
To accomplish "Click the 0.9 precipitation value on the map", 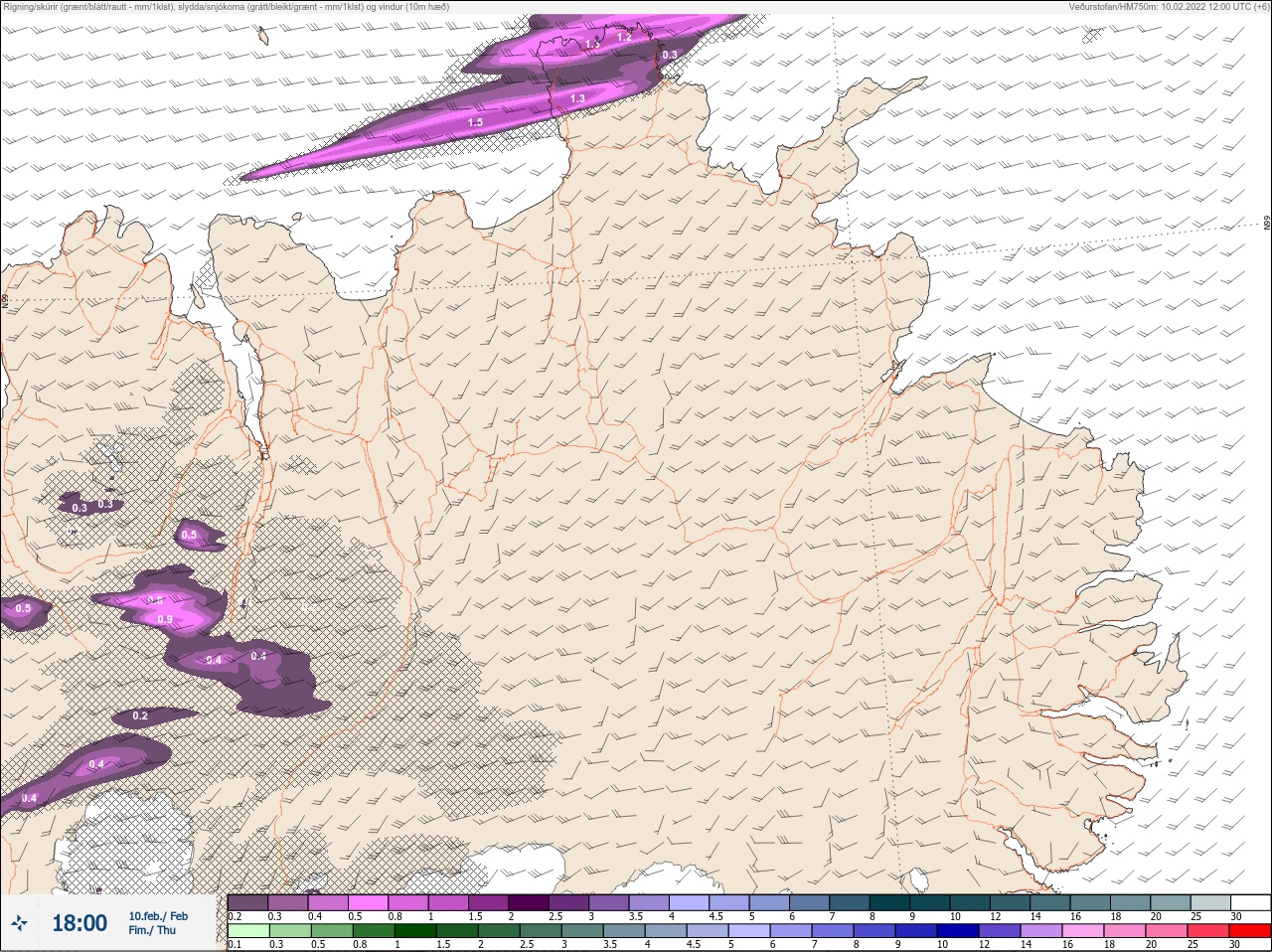I will click(x=165, y=620).
